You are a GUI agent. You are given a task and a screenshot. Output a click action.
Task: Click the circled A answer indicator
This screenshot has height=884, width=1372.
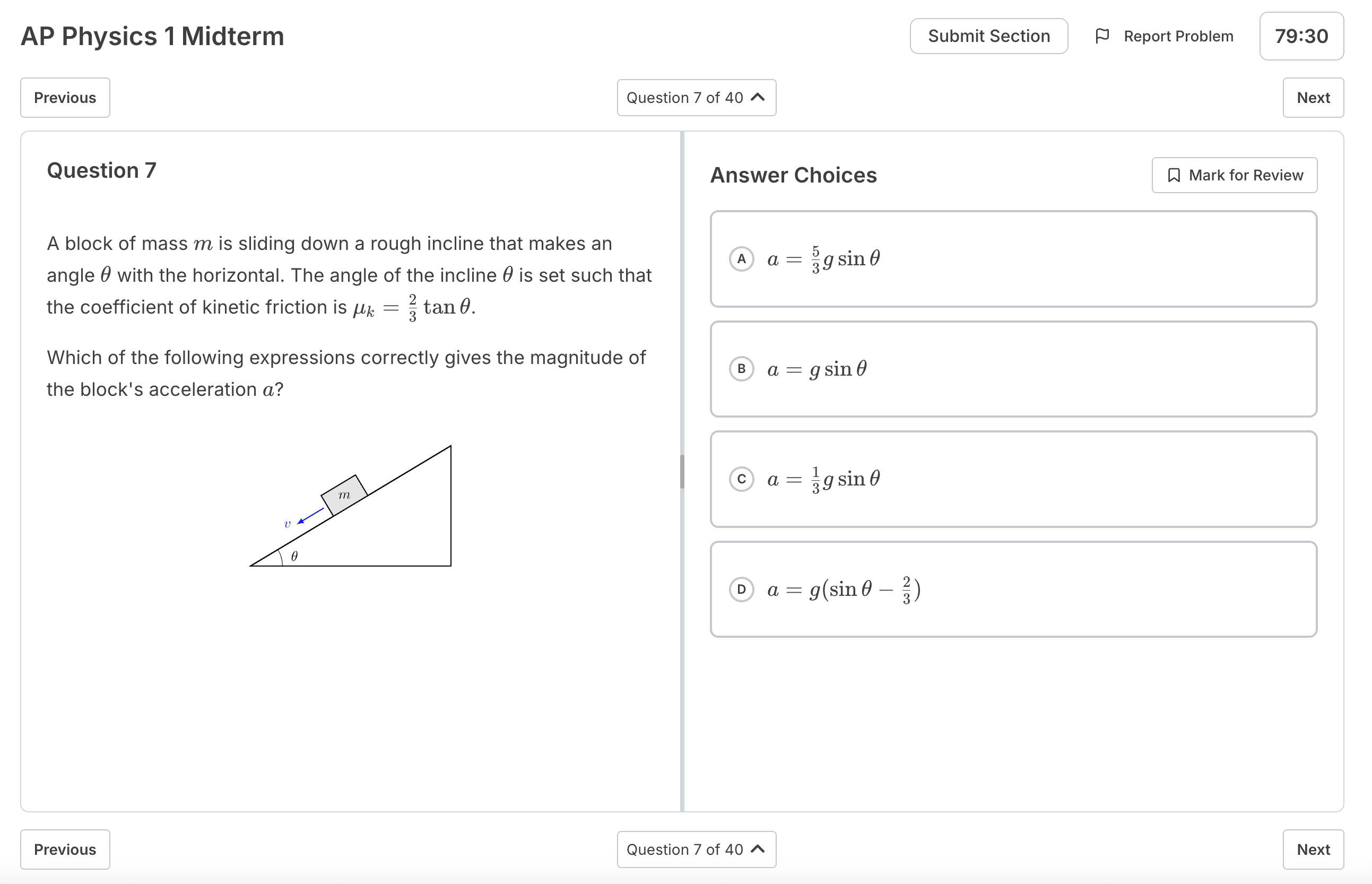741,259
